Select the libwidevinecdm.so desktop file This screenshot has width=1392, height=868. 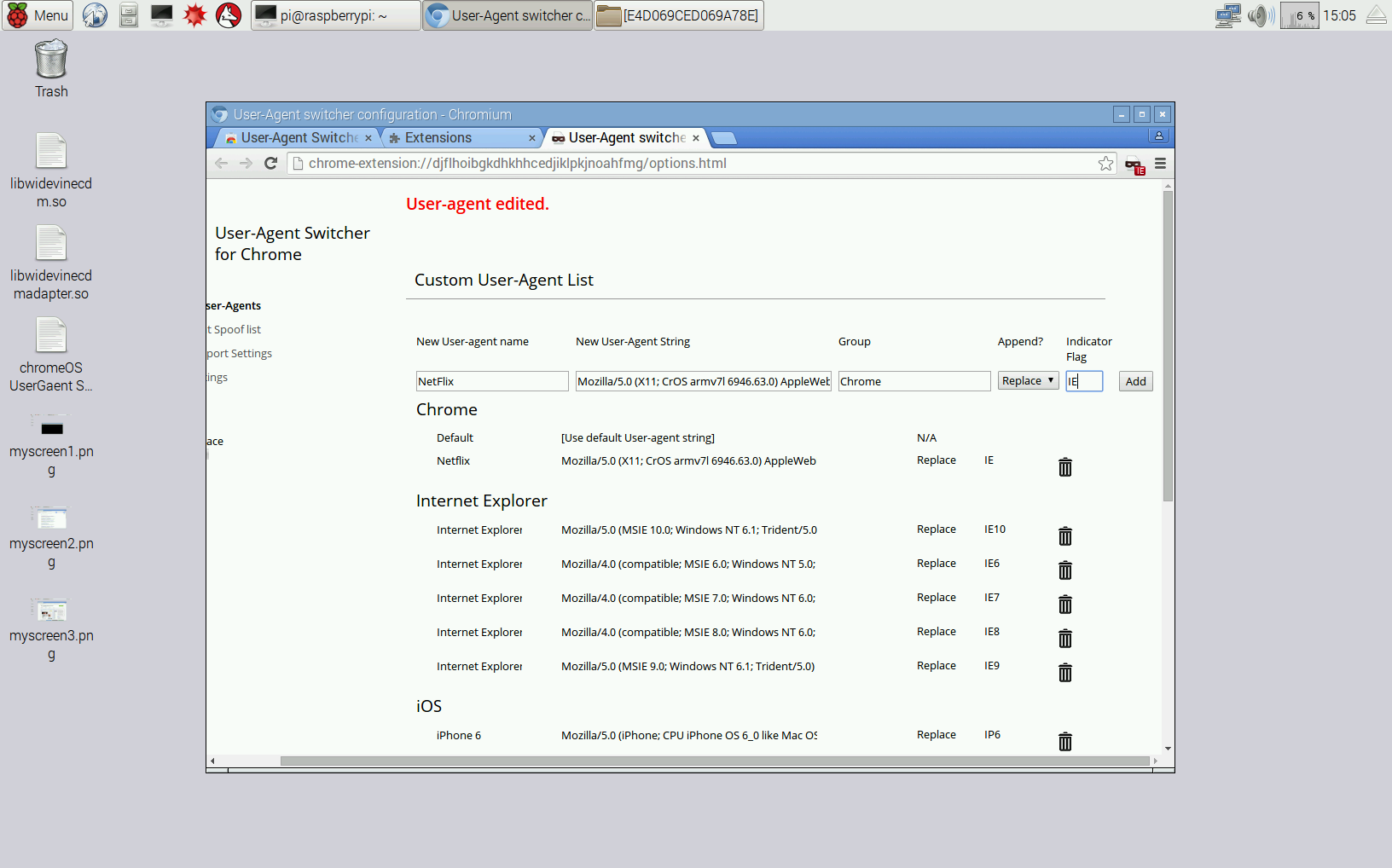pyautogui.click(x=51, y=171)
